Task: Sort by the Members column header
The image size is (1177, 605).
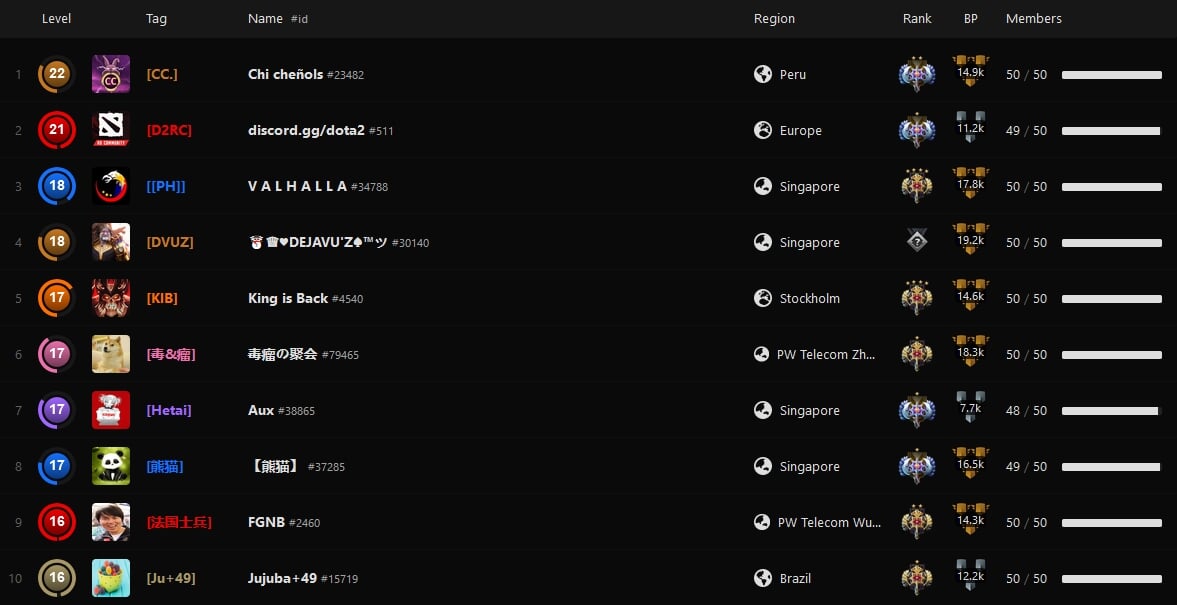Action: tap(1033, 19)
